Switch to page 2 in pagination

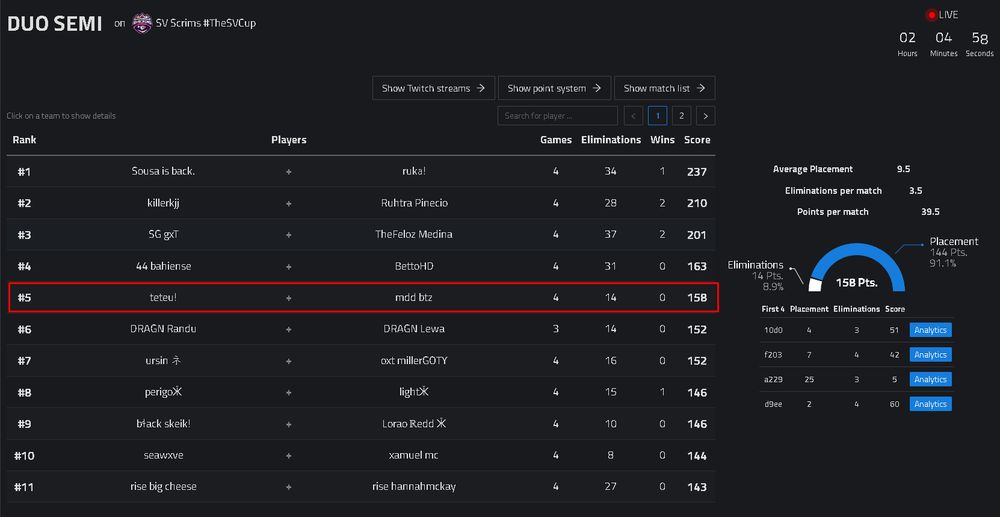681,116
